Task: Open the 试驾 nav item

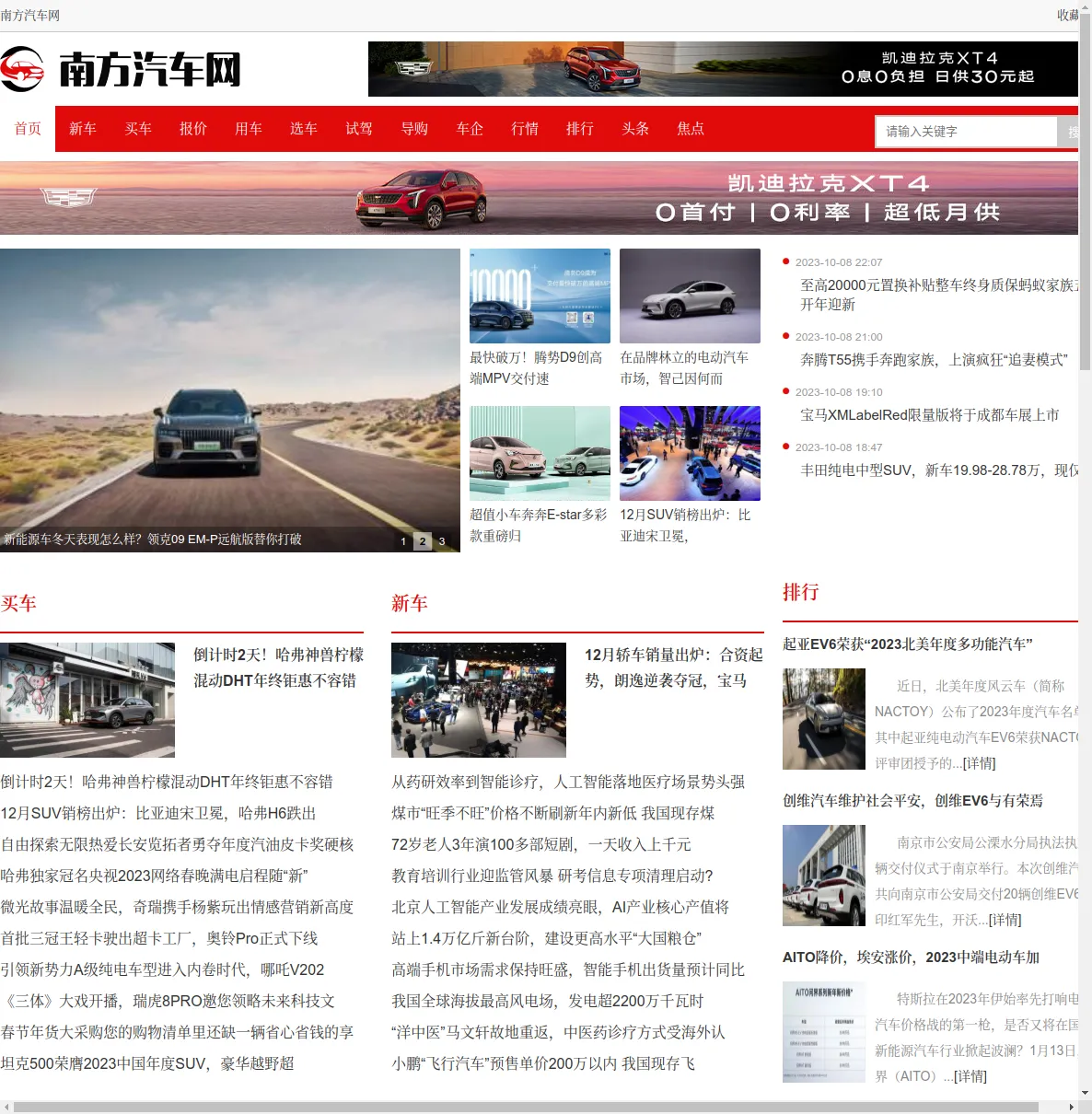Action: point(359,129)
